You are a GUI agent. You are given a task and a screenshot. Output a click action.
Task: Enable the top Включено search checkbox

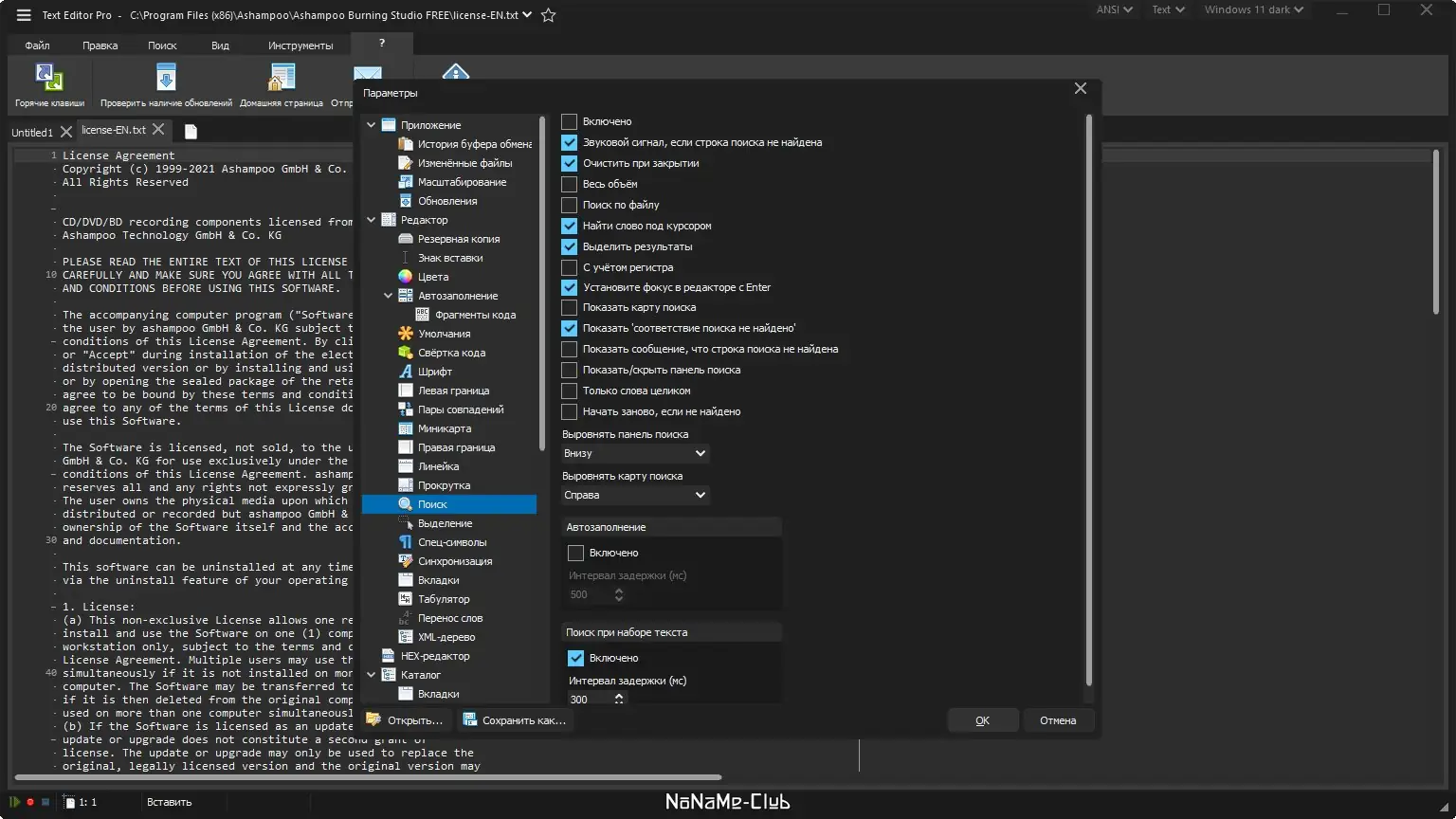coord(570,121)
